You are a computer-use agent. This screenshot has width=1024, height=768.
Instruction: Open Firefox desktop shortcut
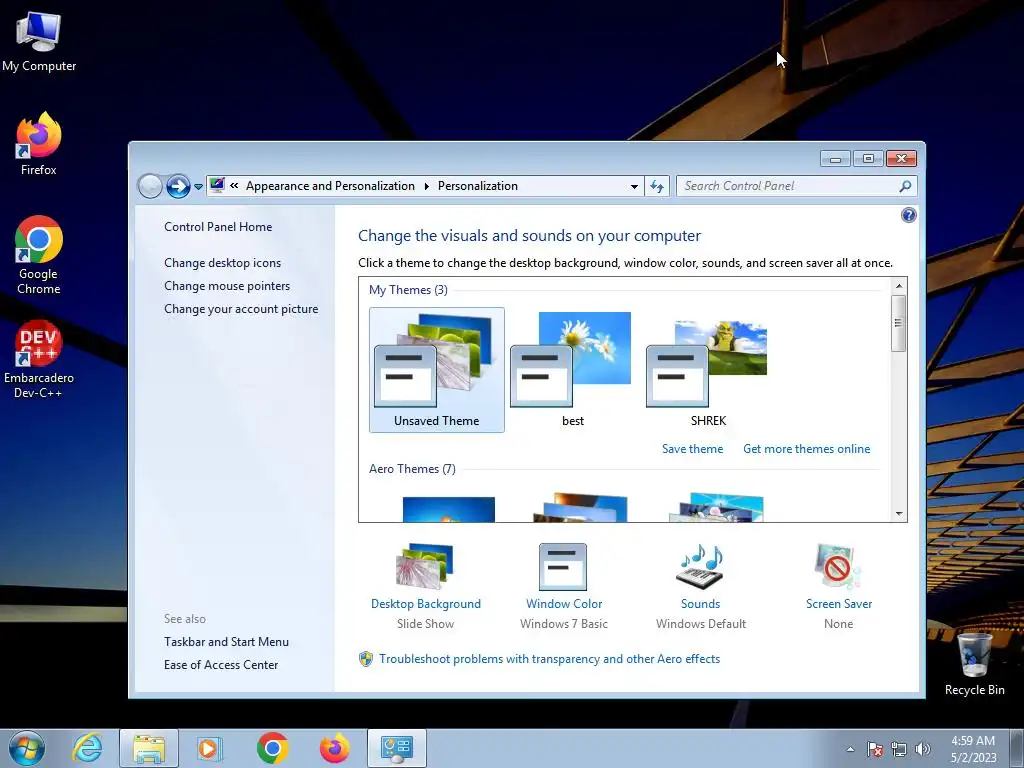pyautogui.click(x=39, y=144)
